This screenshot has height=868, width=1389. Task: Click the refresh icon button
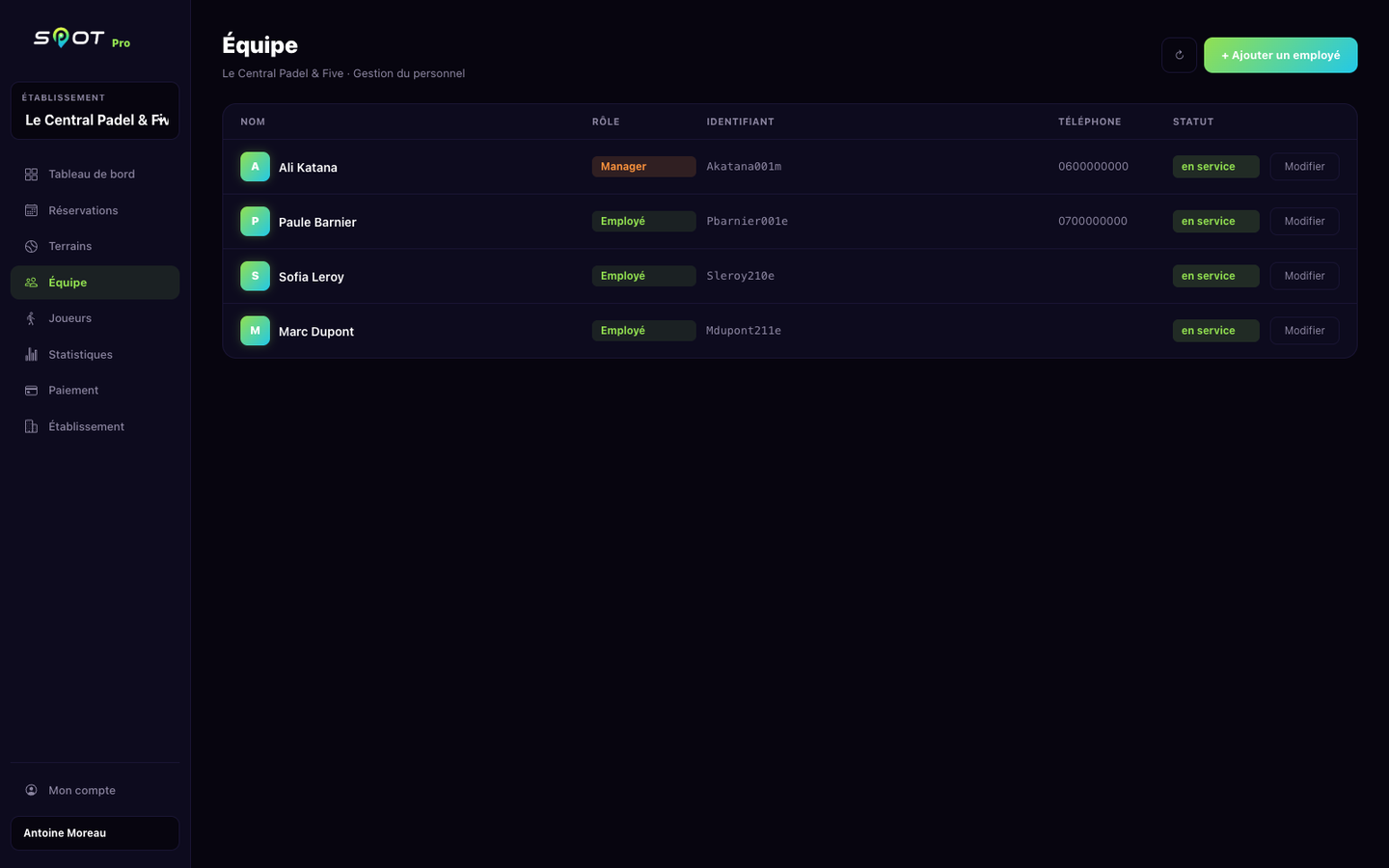tap(1179, 55)
